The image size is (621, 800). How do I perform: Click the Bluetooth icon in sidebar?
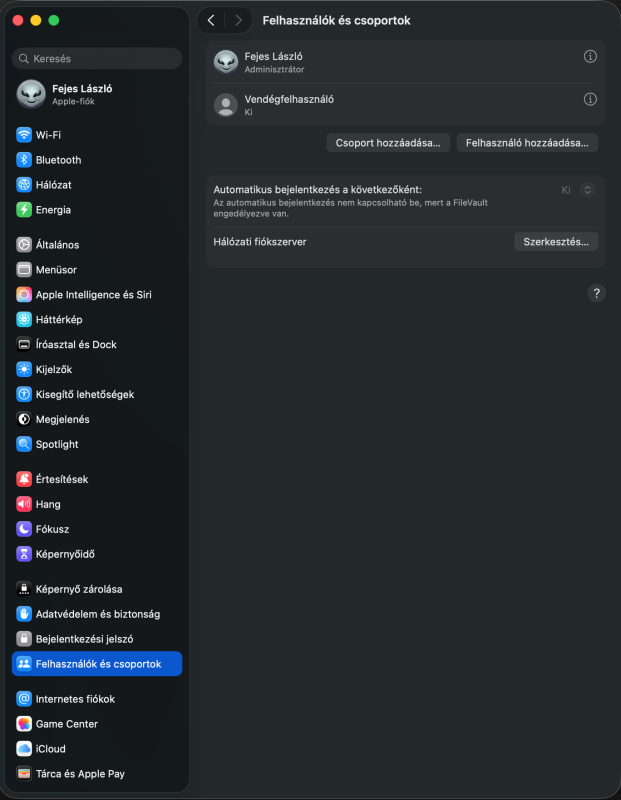[24, 160]
